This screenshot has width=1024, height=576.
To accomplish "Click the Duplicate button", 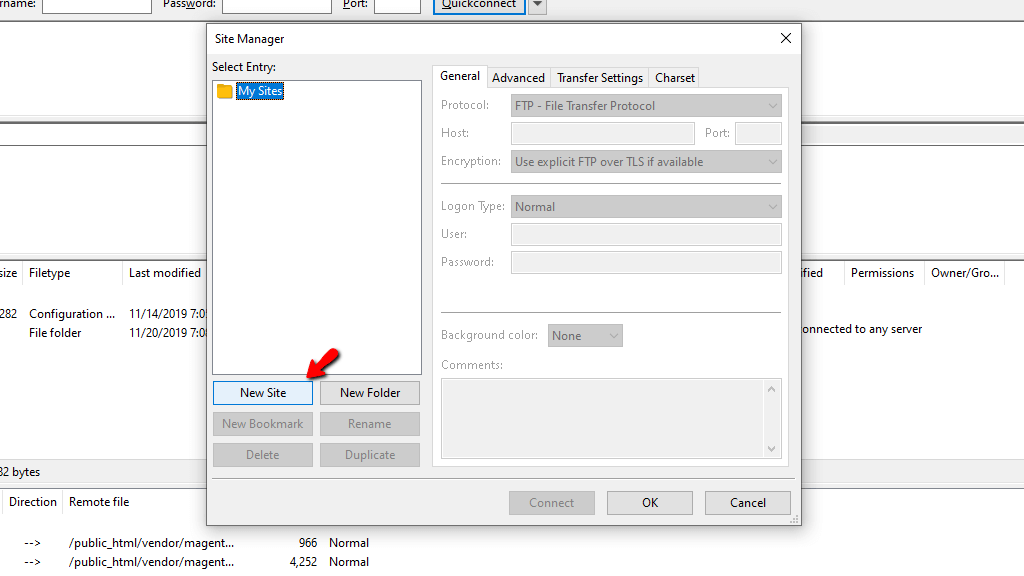I will click(370, 455).
